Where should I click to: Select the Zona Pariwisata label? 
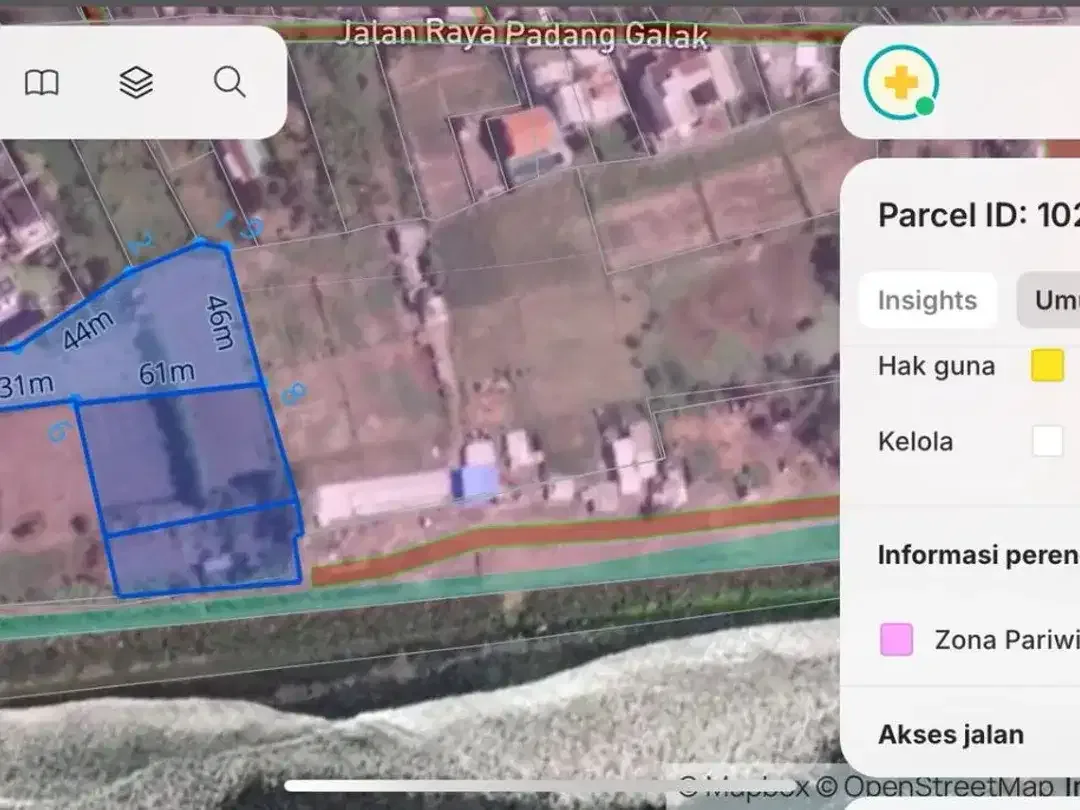(1007, 640)
